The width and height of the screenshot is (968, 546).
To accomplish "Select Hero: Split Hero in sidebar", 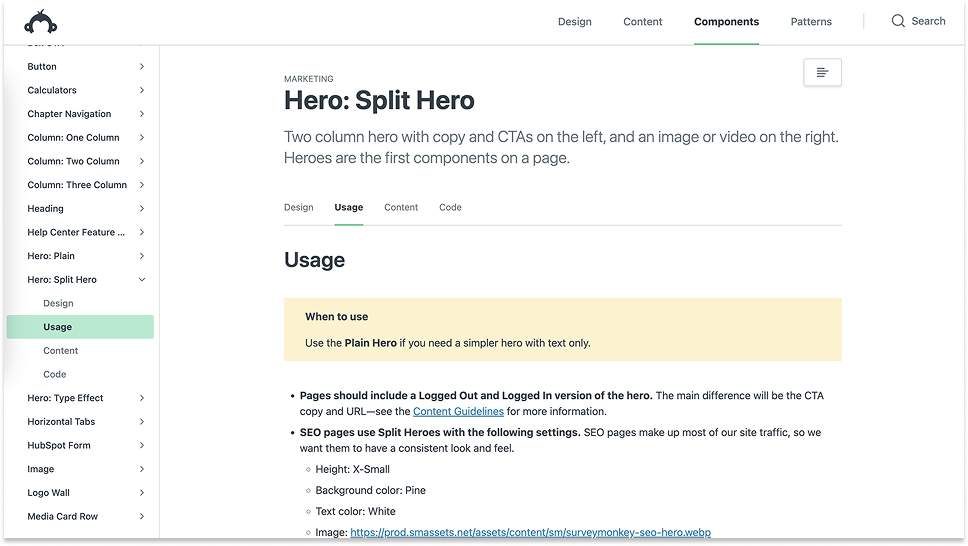I will pos(62,280).
